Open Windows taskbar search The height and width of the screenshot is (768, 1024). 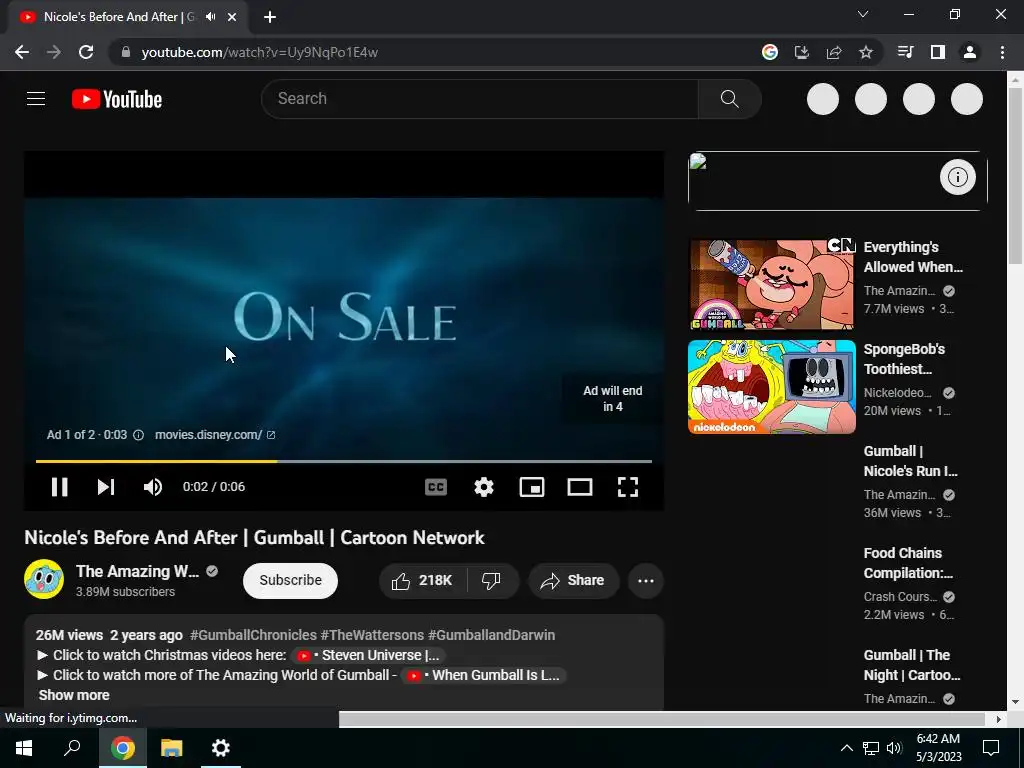pyautogui.click(x=72, y=748)
